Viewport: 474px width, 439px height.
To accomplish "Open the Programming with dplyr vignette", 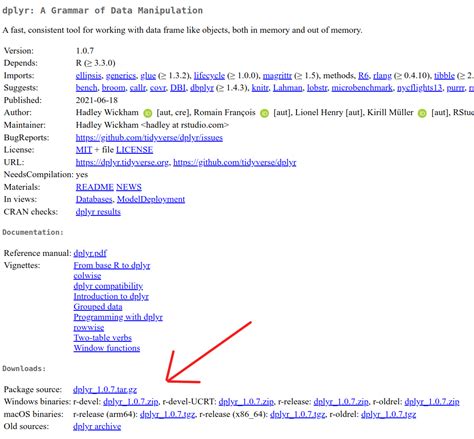I will tap(118, 317).
